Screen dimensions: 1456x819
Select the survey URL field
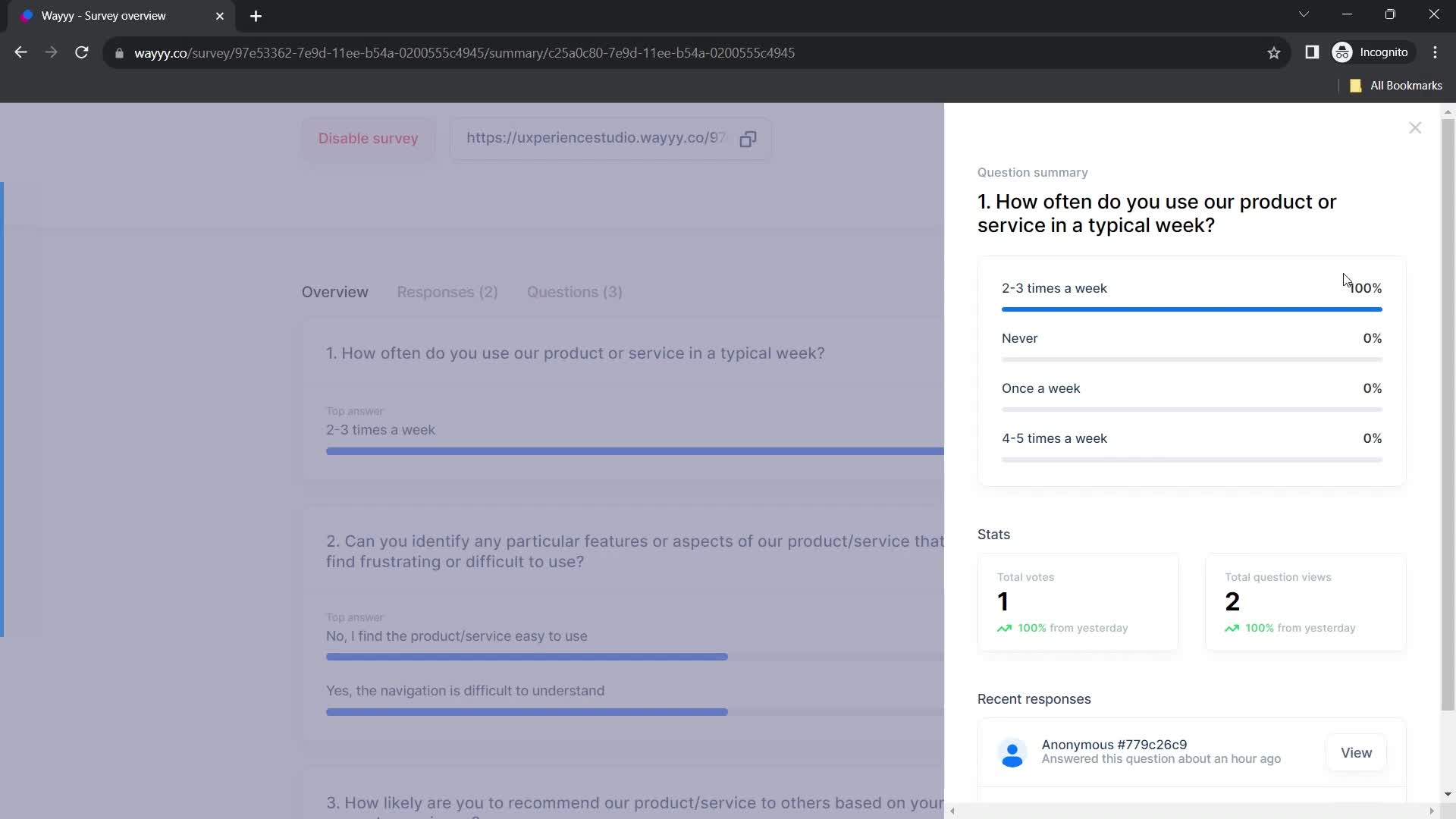pos(610,139)
